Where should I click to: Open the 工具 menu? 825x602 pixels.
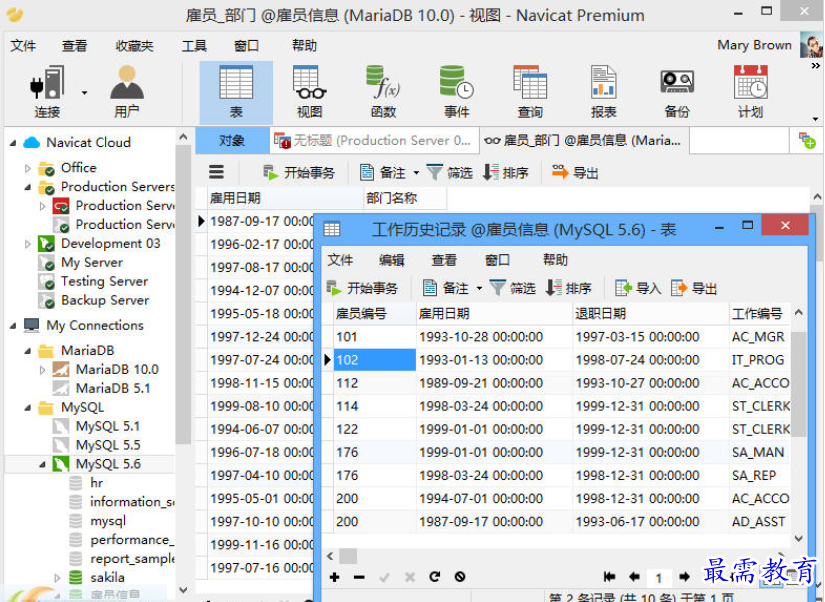click(194, 46)
